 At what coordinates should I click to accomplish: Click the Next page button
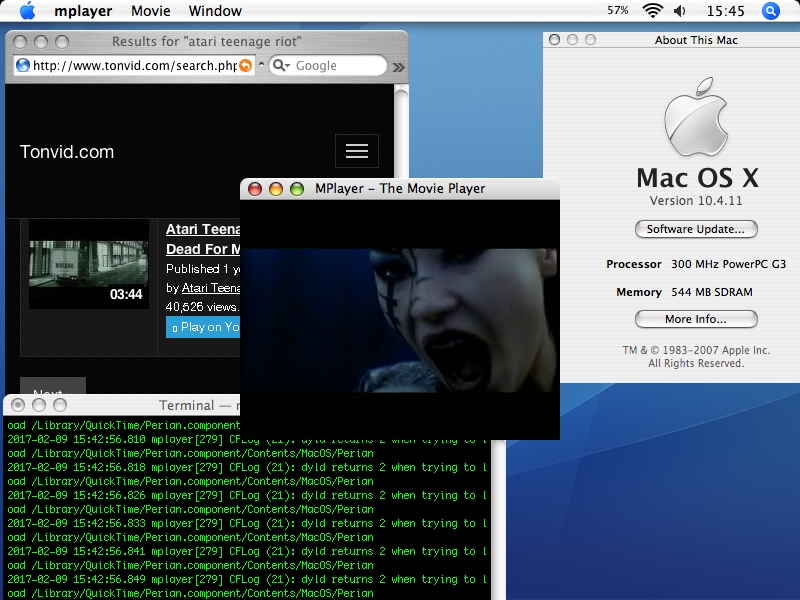tap(53, 386)
